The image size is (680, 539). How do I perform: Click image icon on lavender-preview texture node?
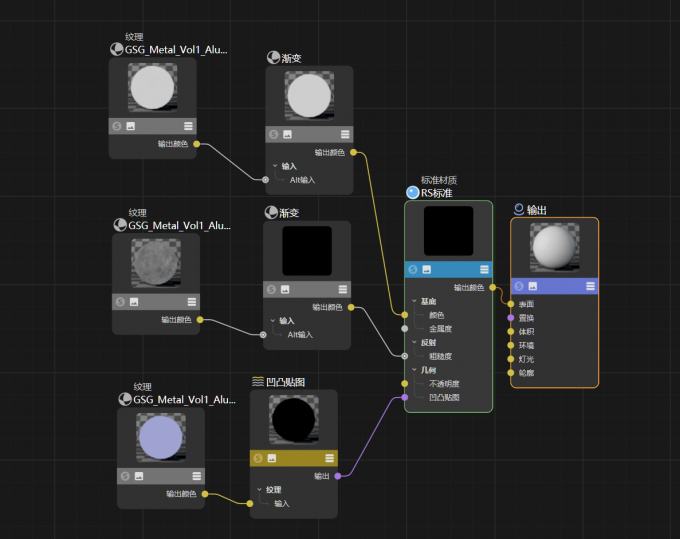(x=139, y=476)
